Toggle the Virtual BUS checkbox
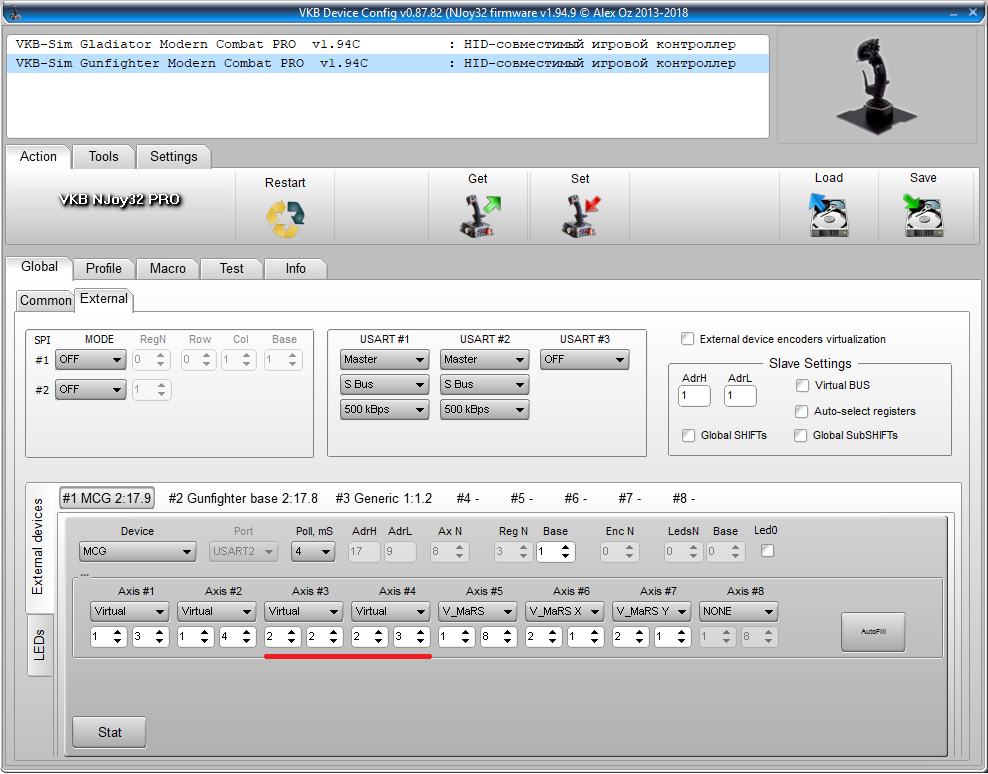Viewport: 988px width, 774px height. [x=802, y=385]
